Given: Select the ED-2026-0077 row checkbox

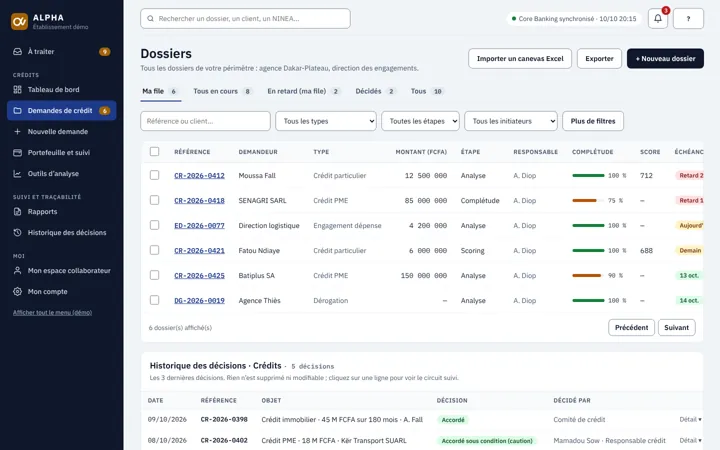Looking at the screenshot, I should (154, 225).
